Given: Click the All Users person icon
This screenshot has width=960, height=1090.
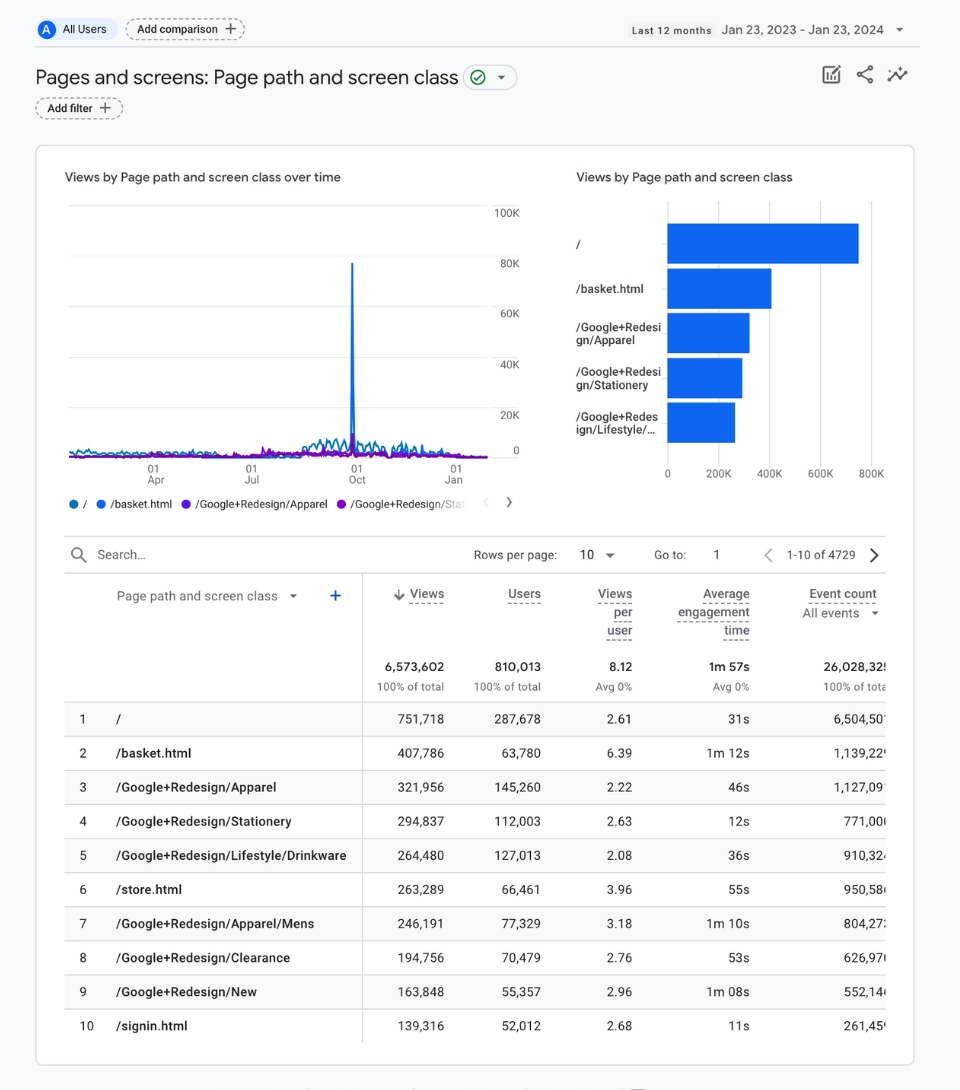Looking at the screenshot, I should 46,29.
